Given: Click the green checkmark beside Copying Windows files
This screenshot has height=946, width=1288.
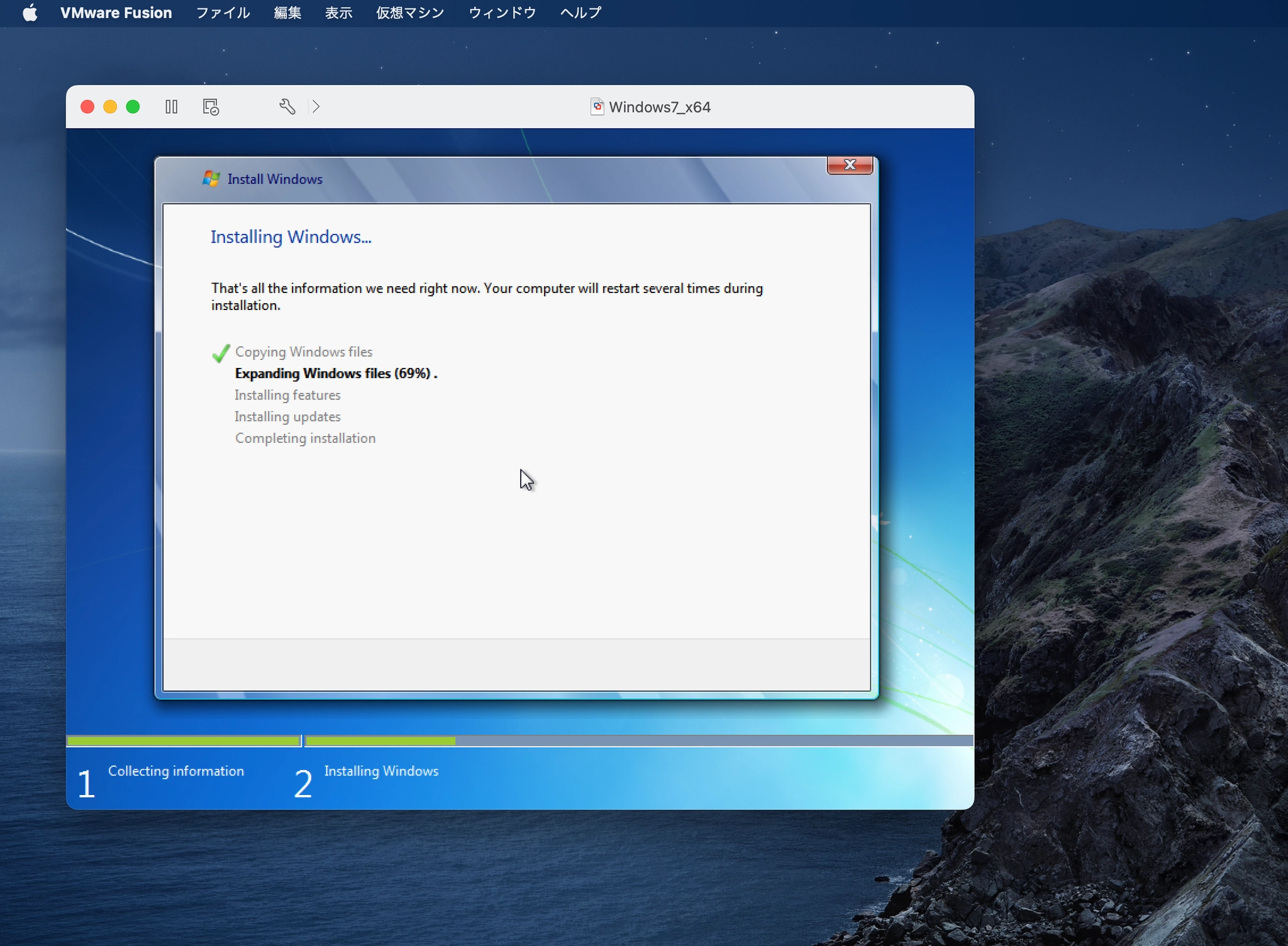Looking at the screenshot, I should pyautogui.click(x=220, y=353).
